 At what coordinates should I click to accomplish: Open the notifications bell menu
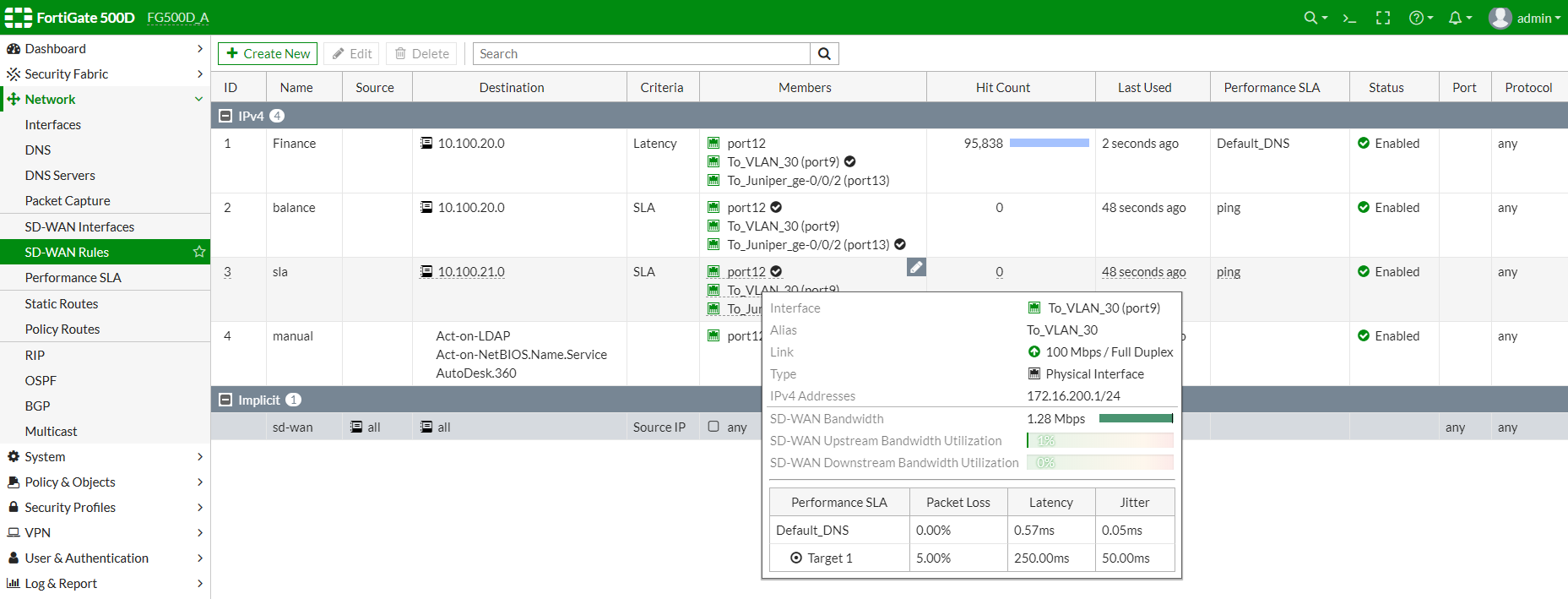pyautogui.click(x=1459, y=18)
